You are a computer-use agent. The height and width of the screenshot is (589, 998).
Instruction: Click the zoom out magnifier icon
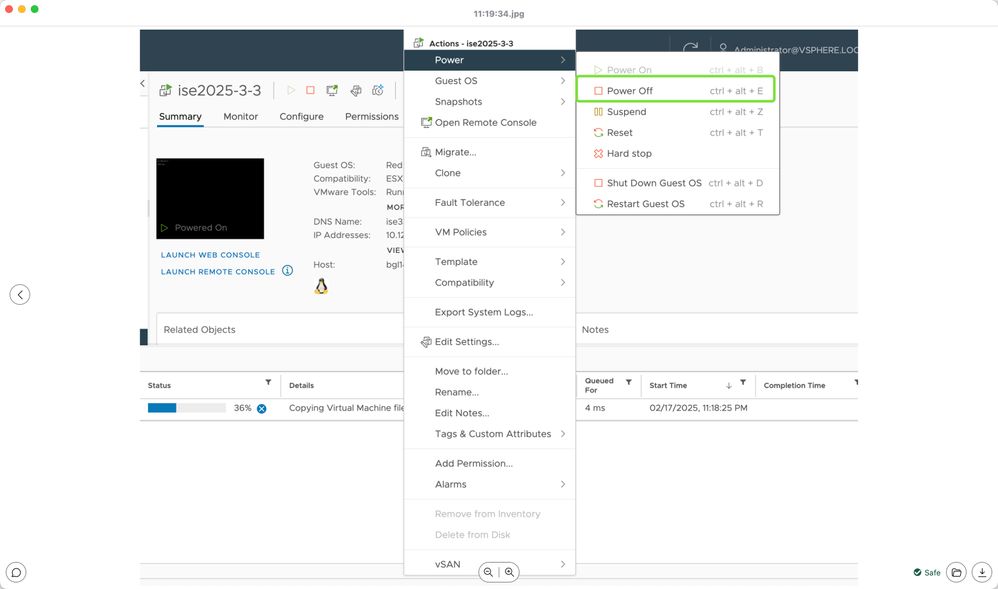[x=488, y=572]
